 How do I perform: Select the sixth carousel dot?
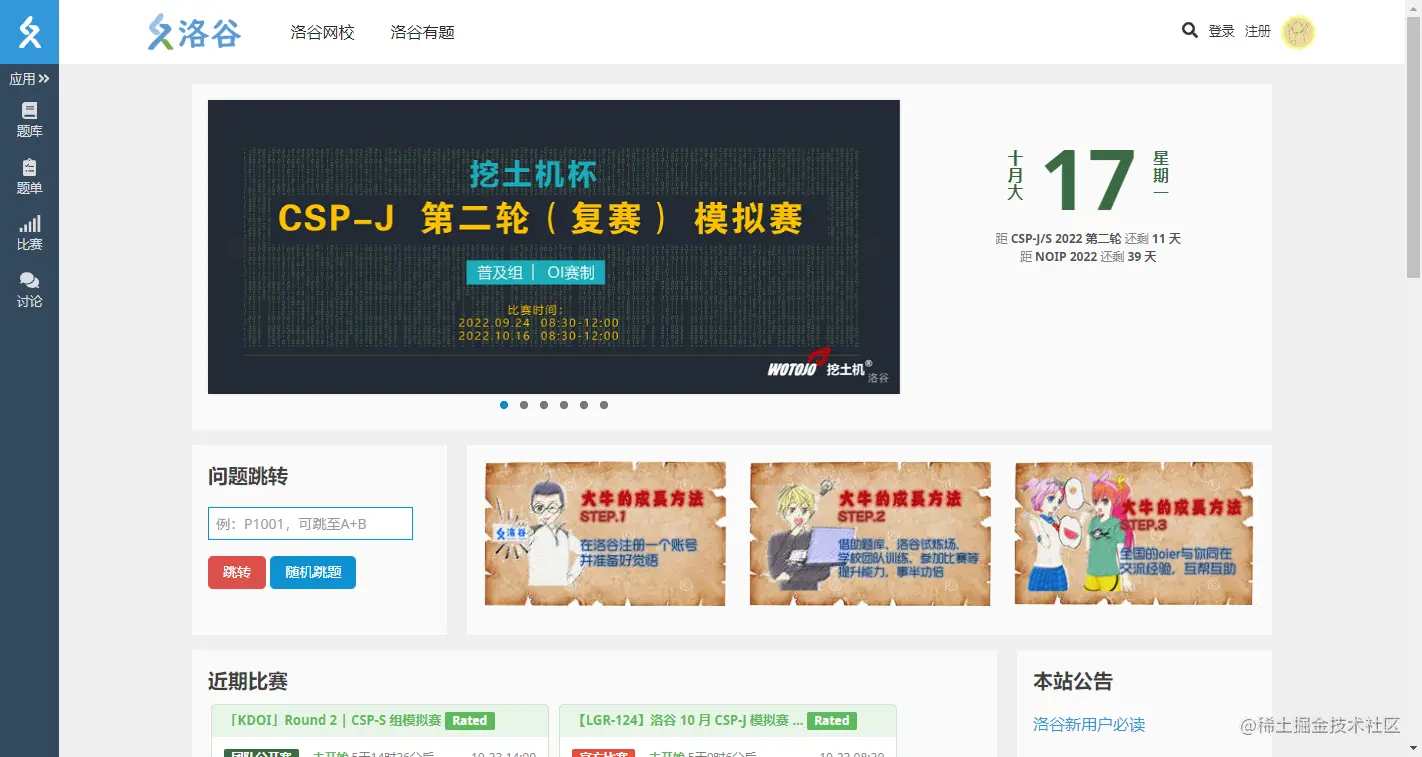(604, 405)
